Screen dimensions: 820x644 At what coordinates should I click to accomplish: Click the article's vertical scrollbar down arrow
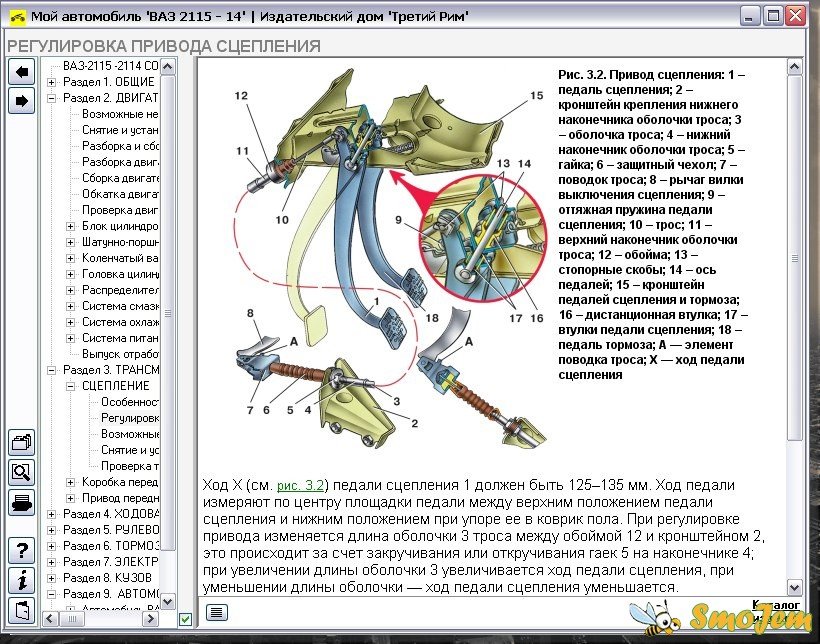click(x=795, y=588)
